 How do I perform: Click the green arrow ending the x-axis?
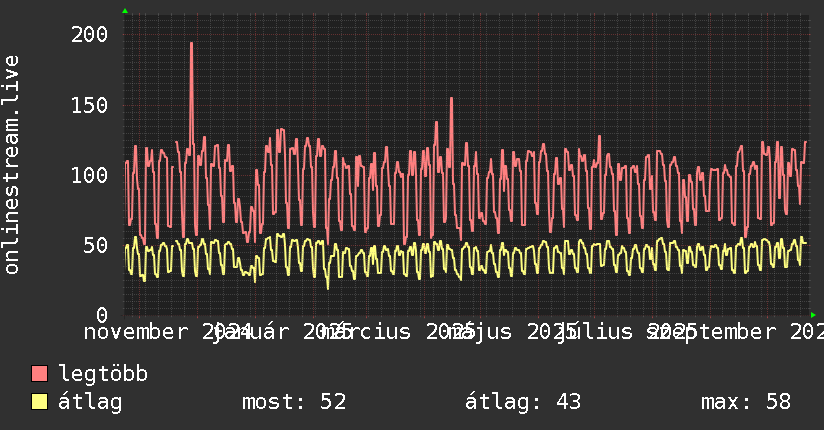click(x=813, y=315)
